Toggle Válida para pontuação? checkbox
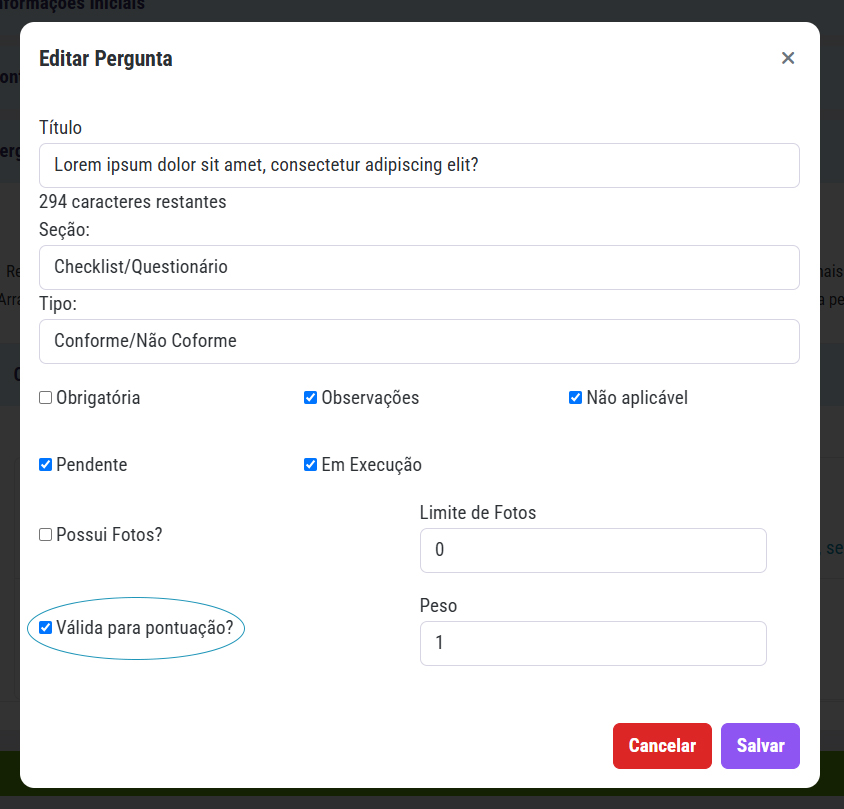 [x=46, y=628]
